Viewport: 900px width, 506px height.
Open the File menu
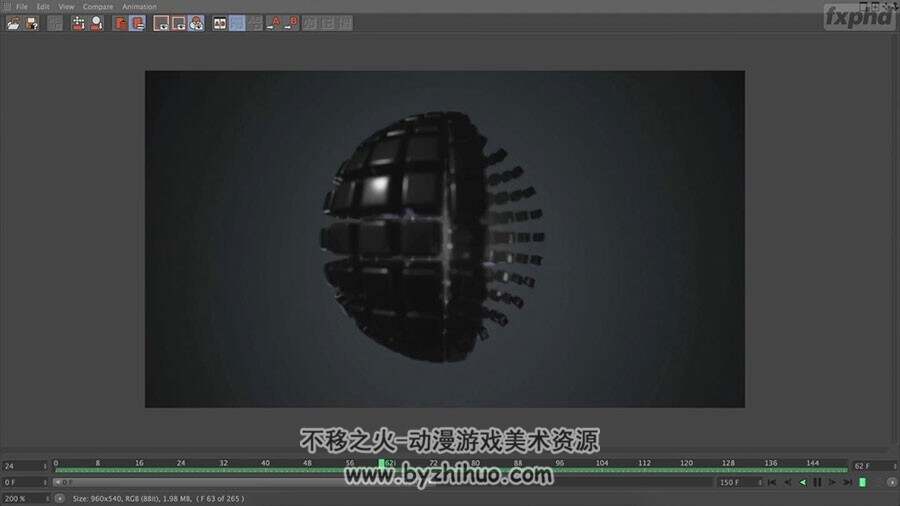[x=22, y=6]
